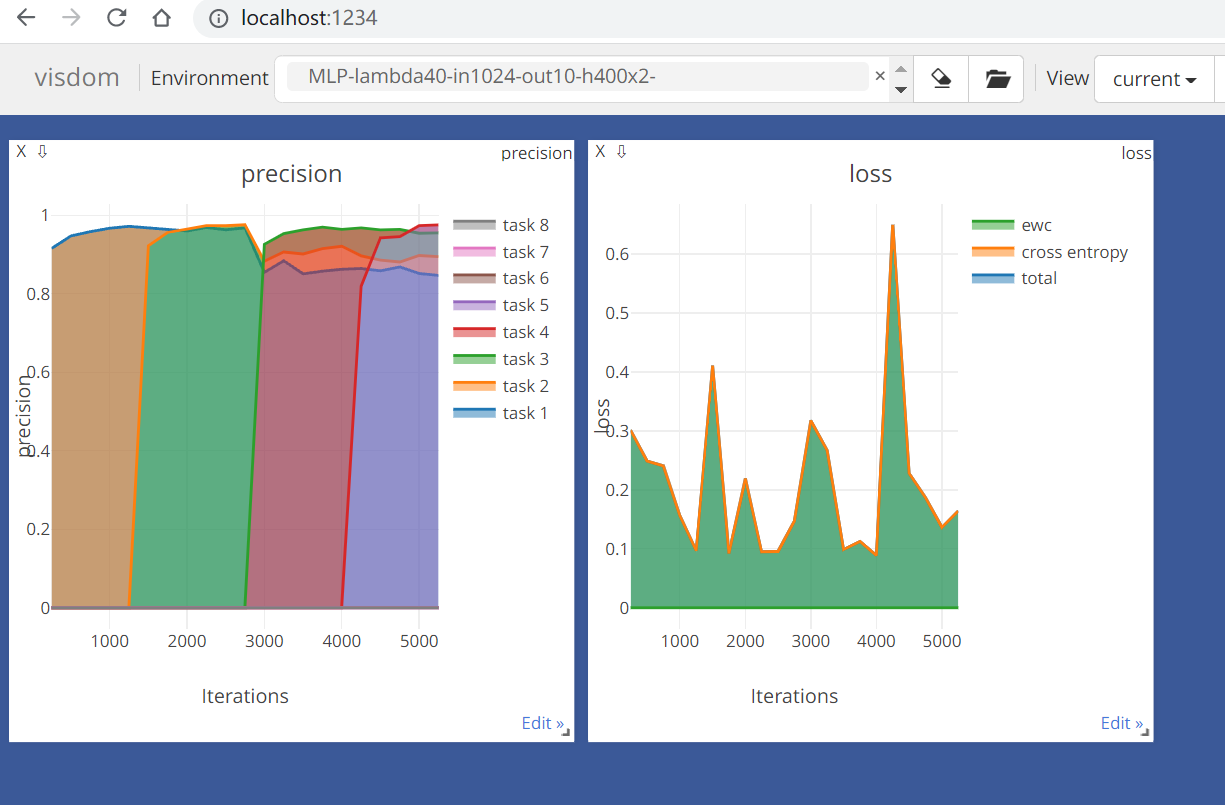The height and width of the screenshot is (805, 1225).
Task: Download the loss plot
Action: click(621, 151)
